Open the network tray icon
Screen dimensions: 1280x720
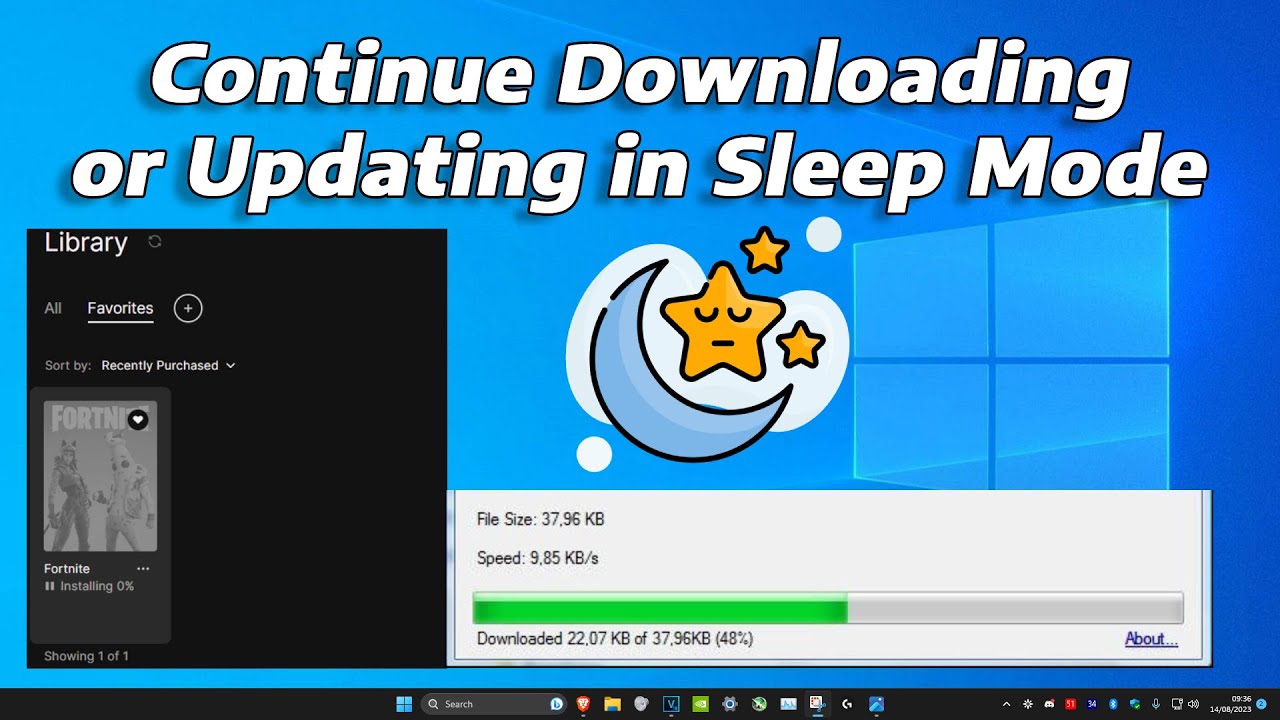click(x=1177, y=704)
